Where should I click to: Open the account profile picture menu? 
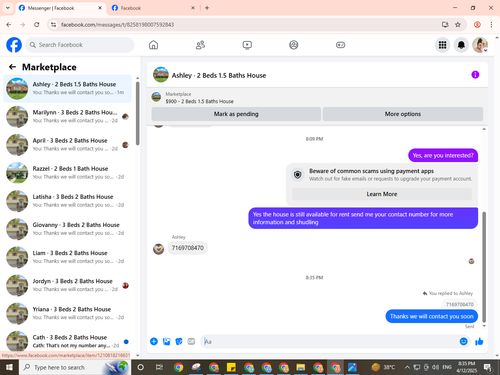[x=480, y=45]
